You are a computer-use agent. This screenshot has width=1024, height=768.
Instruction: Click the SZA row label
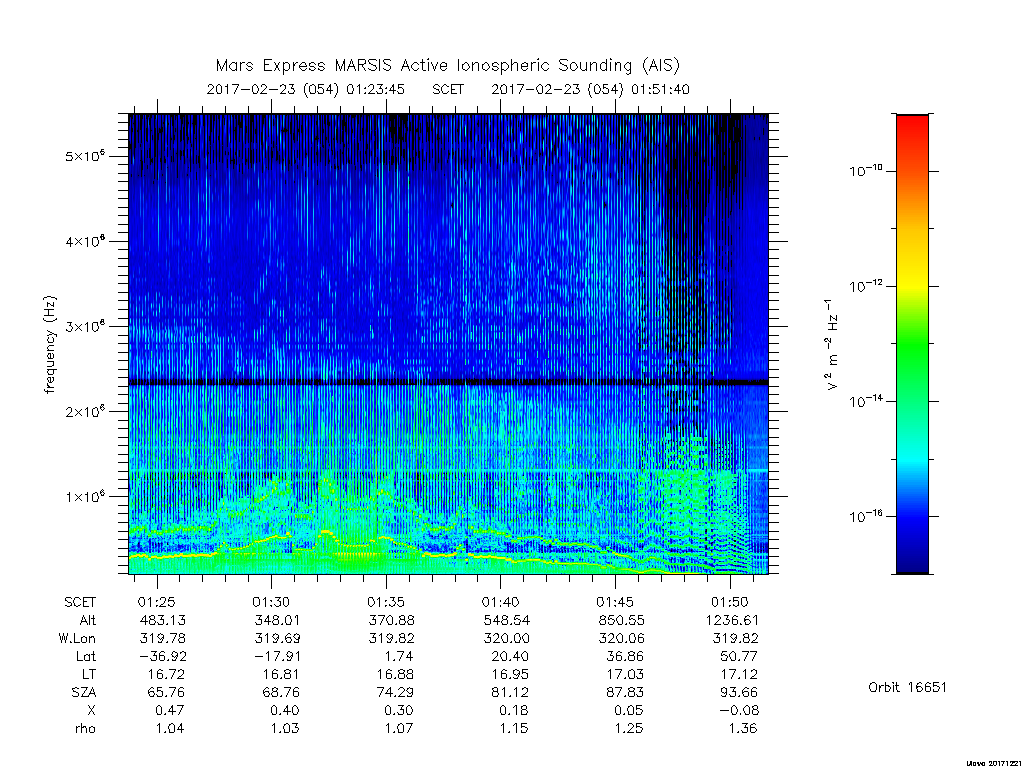coord(84,692)
